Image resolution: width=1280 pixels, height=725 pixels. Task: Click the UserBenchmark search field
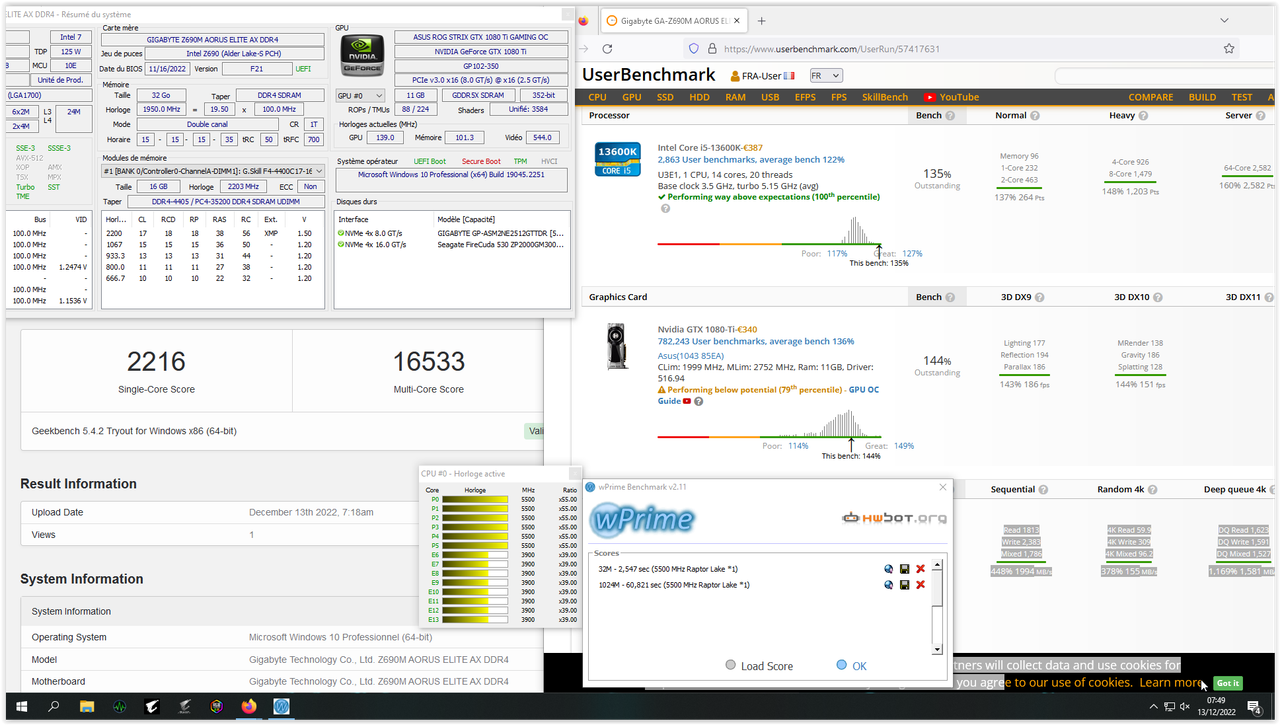tap(1165, 76)
